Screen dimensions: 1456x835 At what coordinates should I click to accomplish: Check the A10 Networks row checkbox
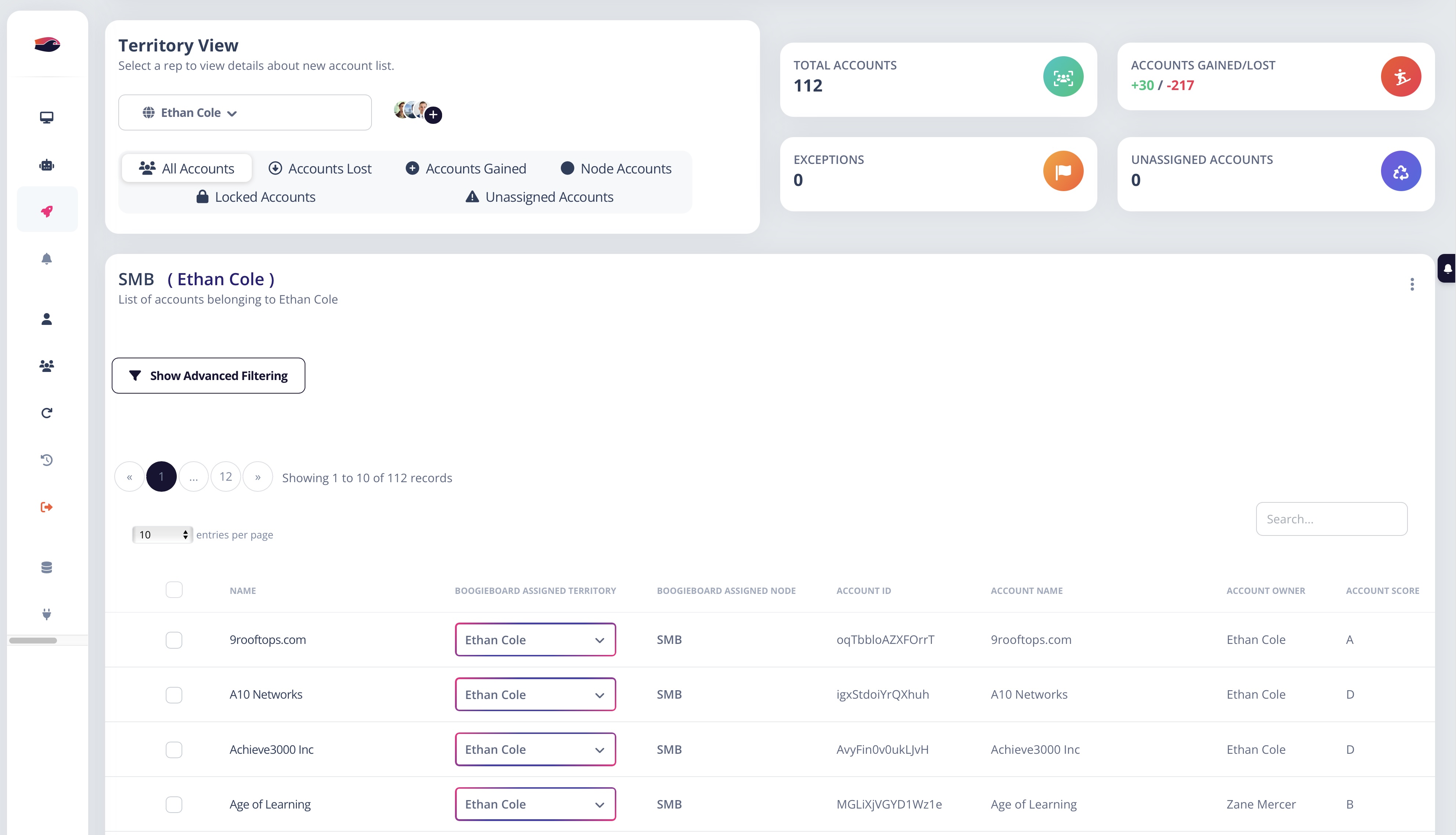click(174, 695)
